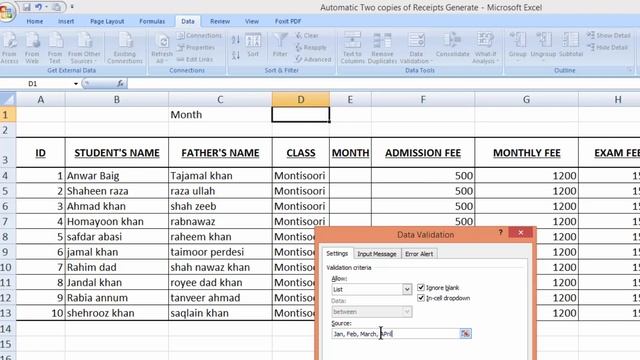This screenshot has width=640, height=360.
Task: Click the Data Validation help button
Action: [x=500, y=232]
